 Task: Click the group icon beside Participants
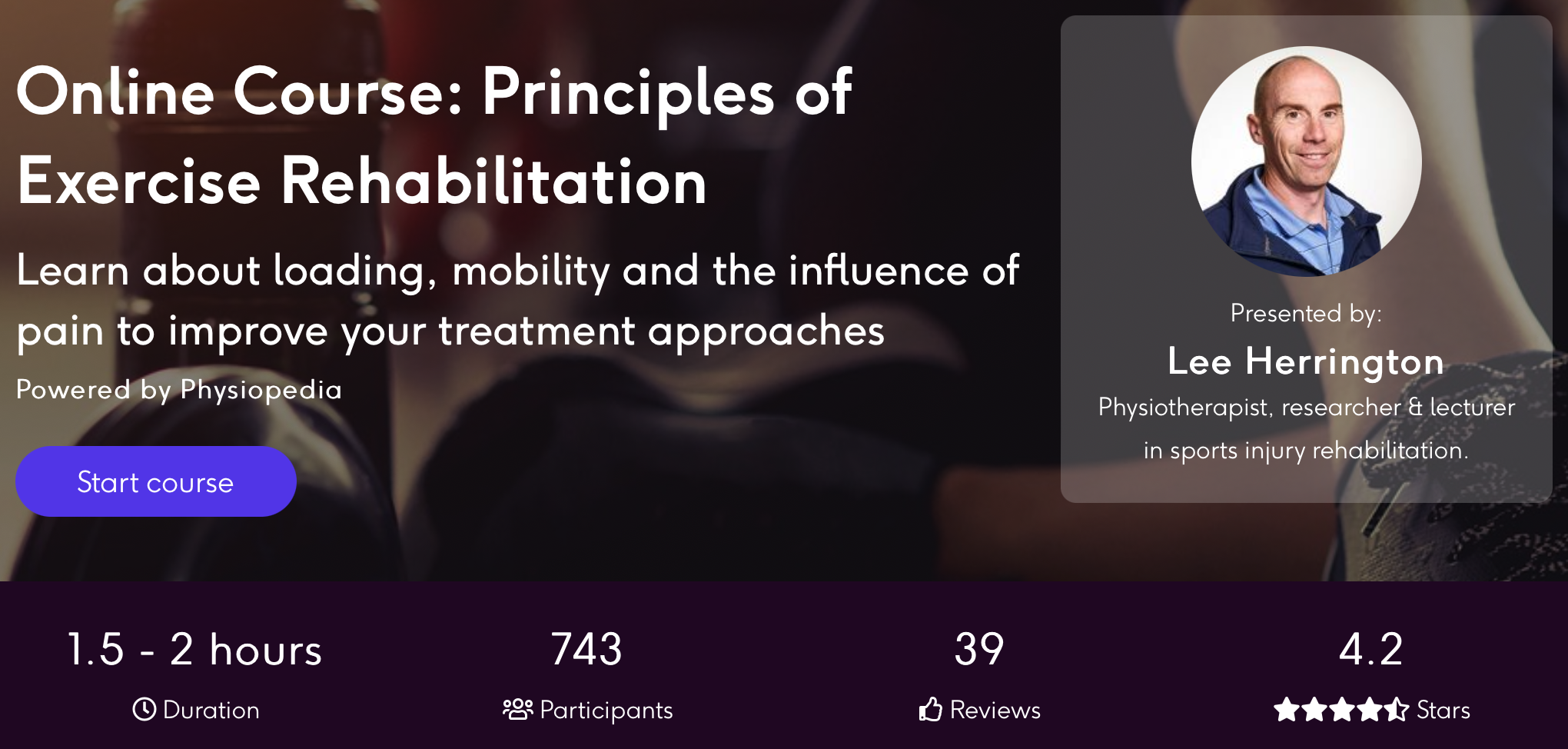pos(518,709)
